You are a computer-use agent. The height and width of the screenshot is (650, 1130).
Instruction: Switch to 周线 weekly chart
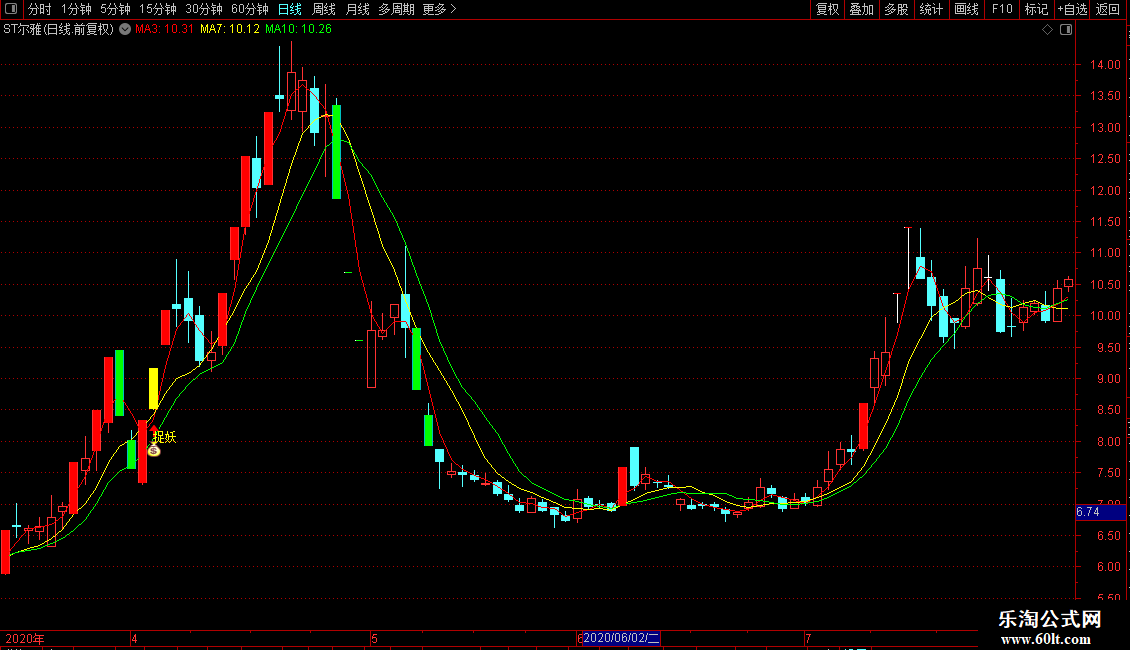pyautogui.click(x=324, y=9)
